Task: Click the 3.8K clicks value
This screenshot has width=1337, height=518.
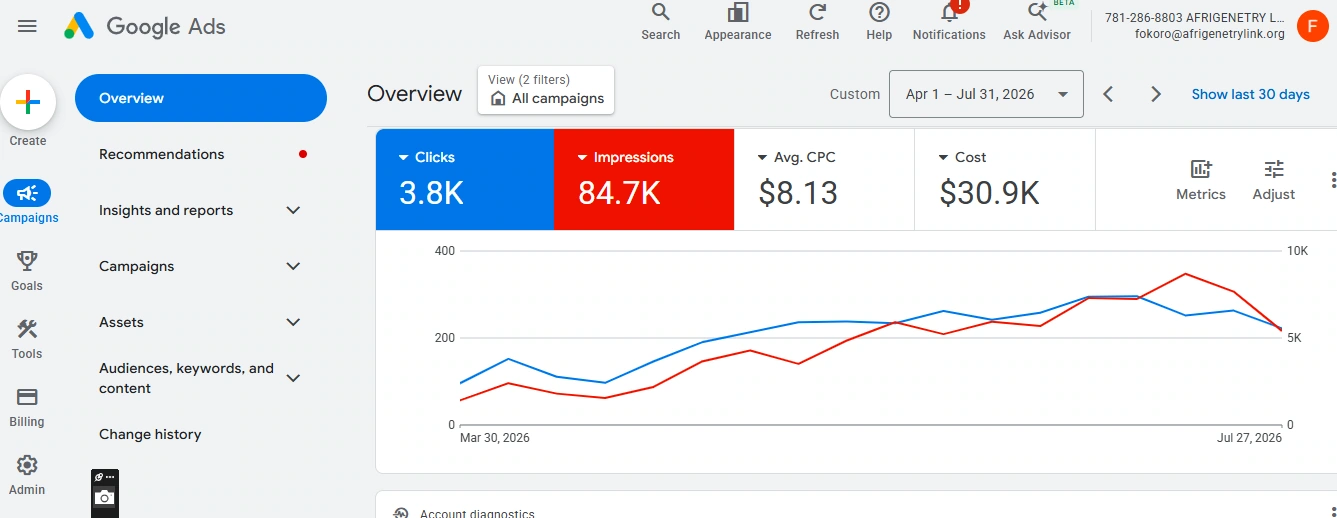Action: [431, 192]
